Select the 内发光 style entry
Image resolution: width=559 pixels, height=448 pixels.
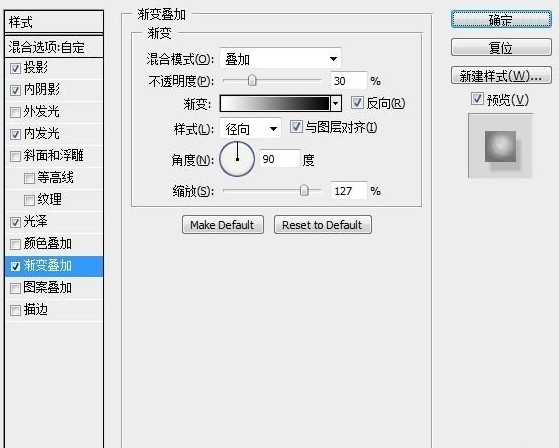(x=54, y=134)
